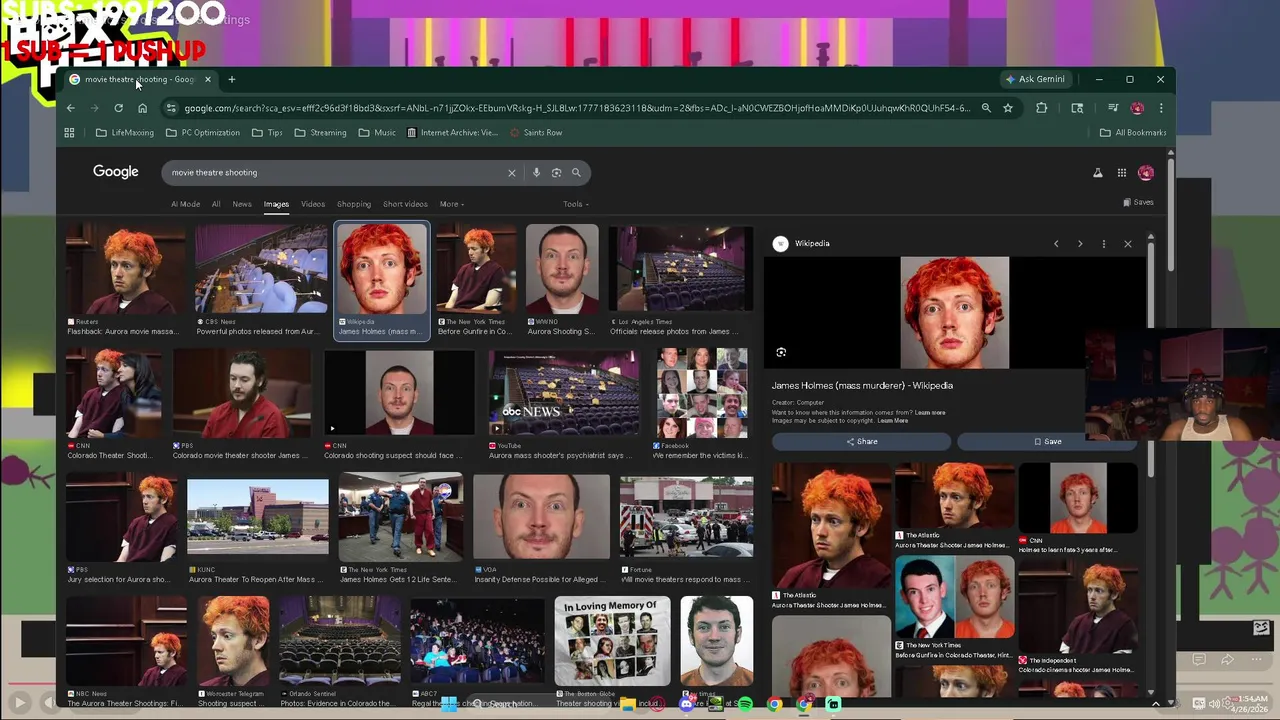Clear the Google search box with X
This screenshot has height=720, width=1280.
511,172
